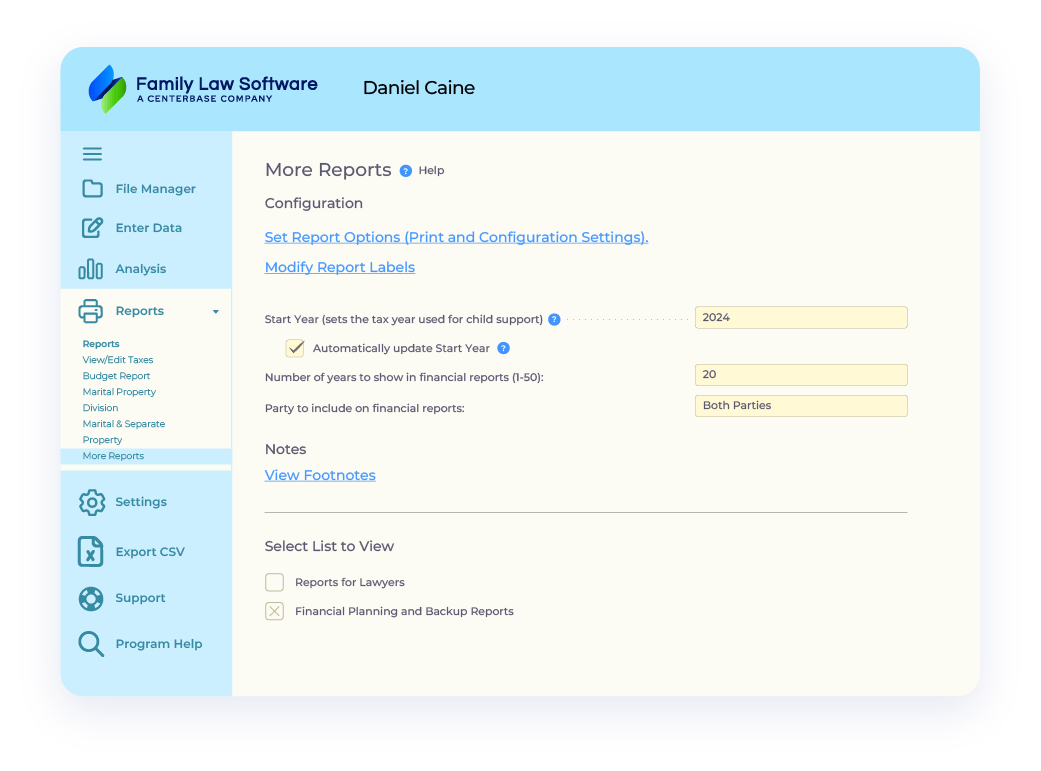Click the Program Help magnifier icon
1041x771 pixels.
click(x=91, y=644)
